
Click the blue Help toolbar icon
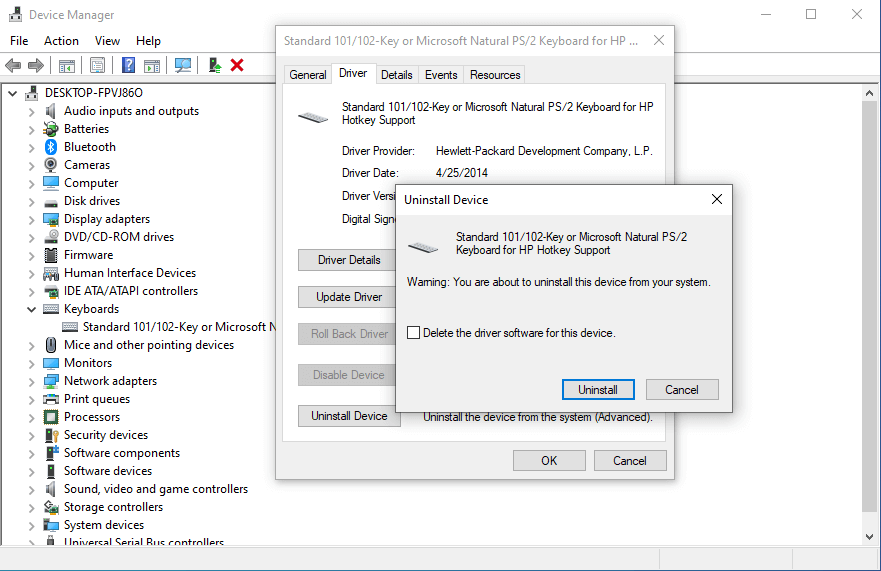click(x=128, y=66)
